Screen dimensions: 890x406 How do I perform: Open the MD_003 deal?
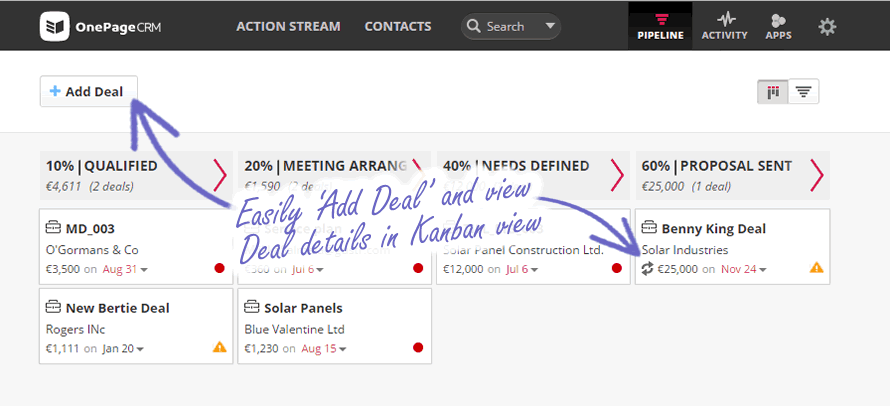coord(90,229)
